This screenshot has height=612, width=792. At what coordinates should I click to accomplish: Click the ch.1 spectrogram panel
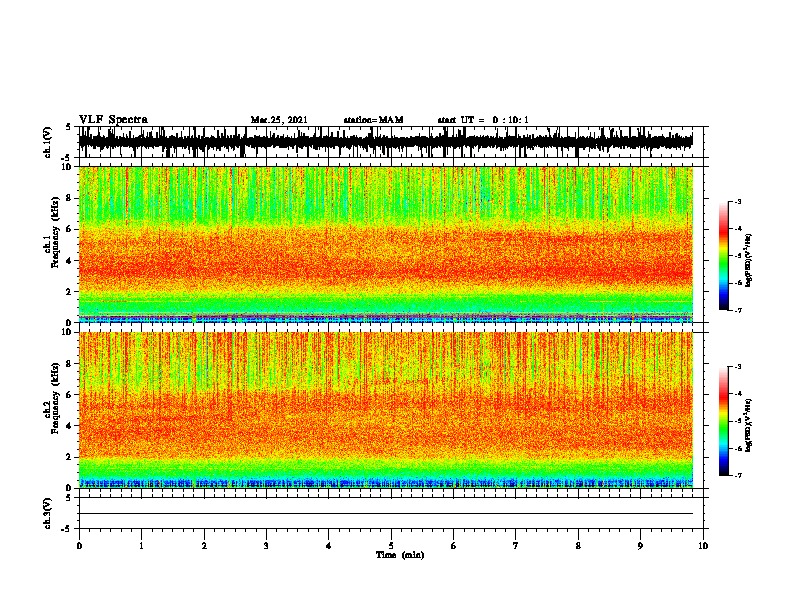(x=386, y=244)
